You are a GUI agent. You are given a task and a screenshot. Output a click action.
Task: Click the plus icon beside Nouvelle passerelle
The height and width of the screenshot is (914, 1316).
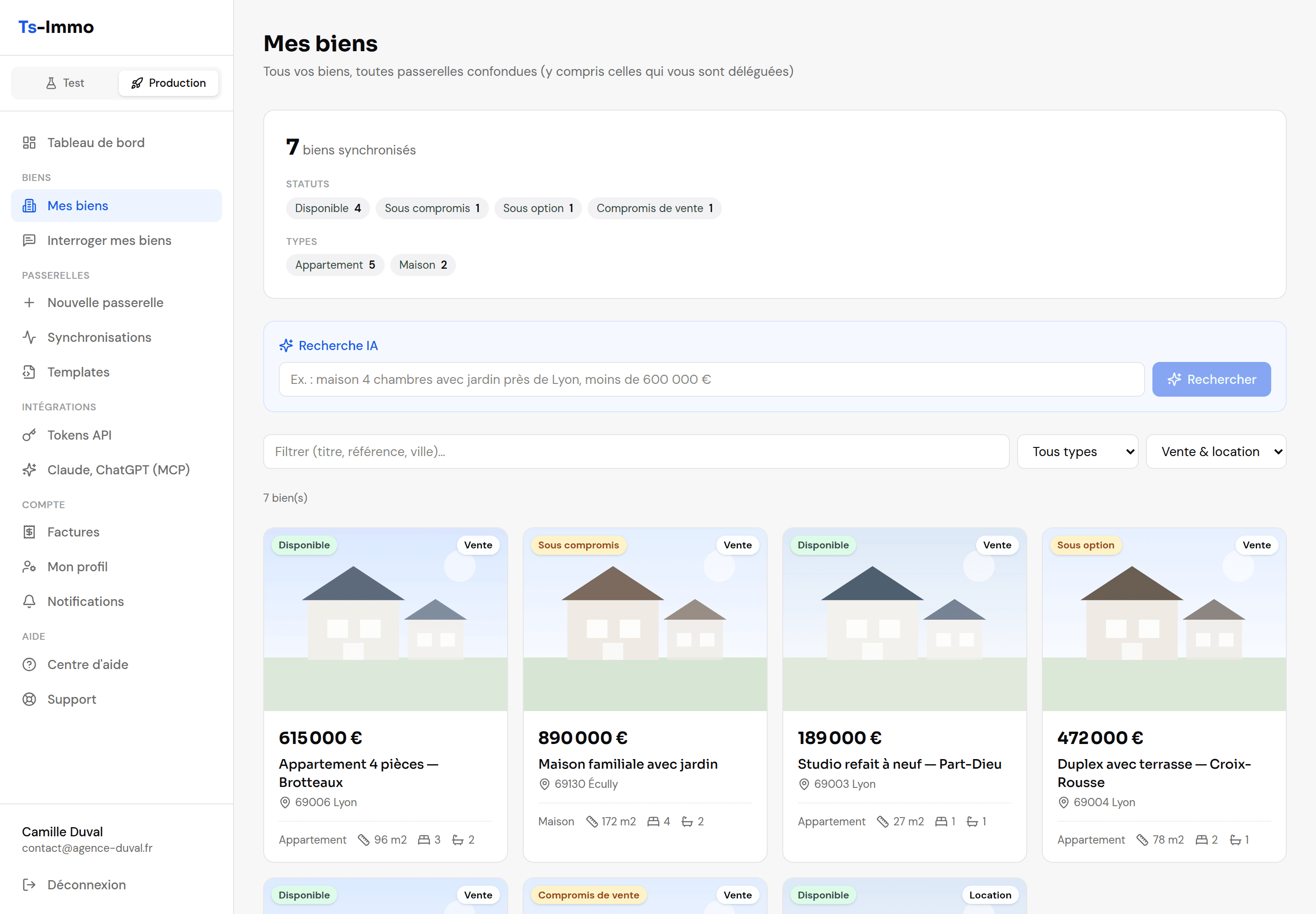[29, 303]
